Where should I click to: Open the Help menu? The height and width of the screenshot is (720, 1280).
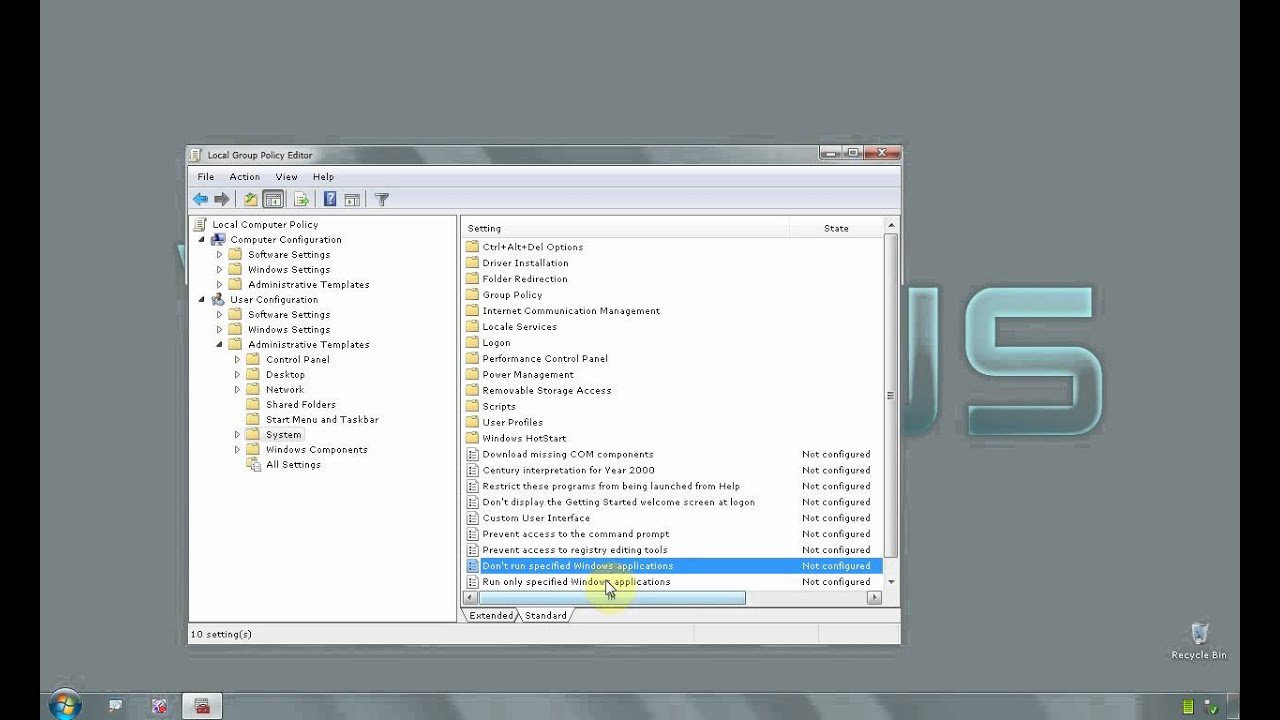click(323, 177)
